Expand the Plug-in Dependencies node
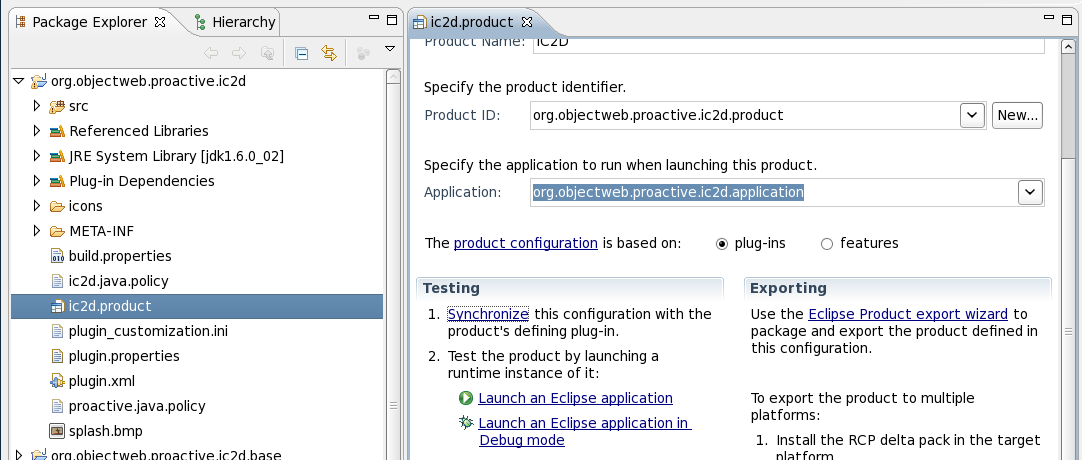 (x=36, y=181)
